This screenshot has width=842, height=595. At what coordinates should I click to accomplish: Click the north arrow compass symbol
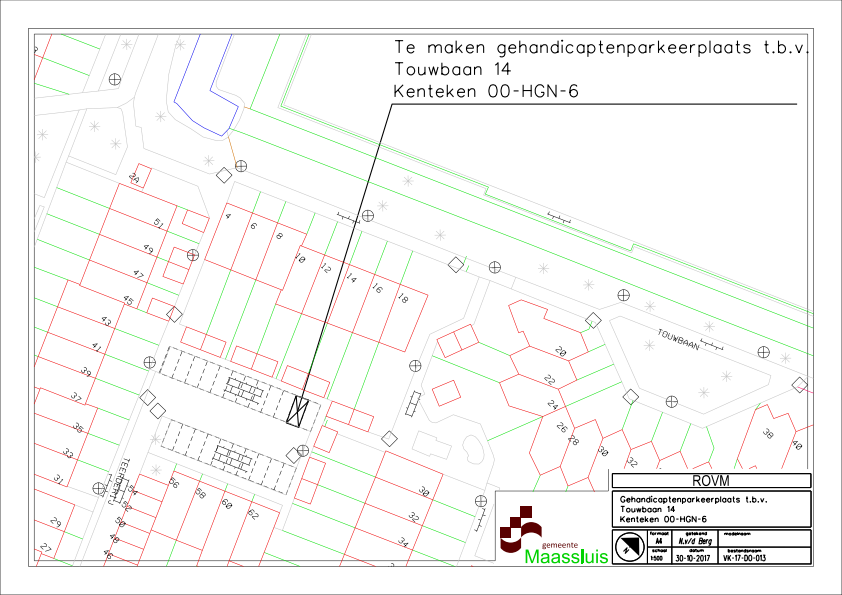point(628,546)
